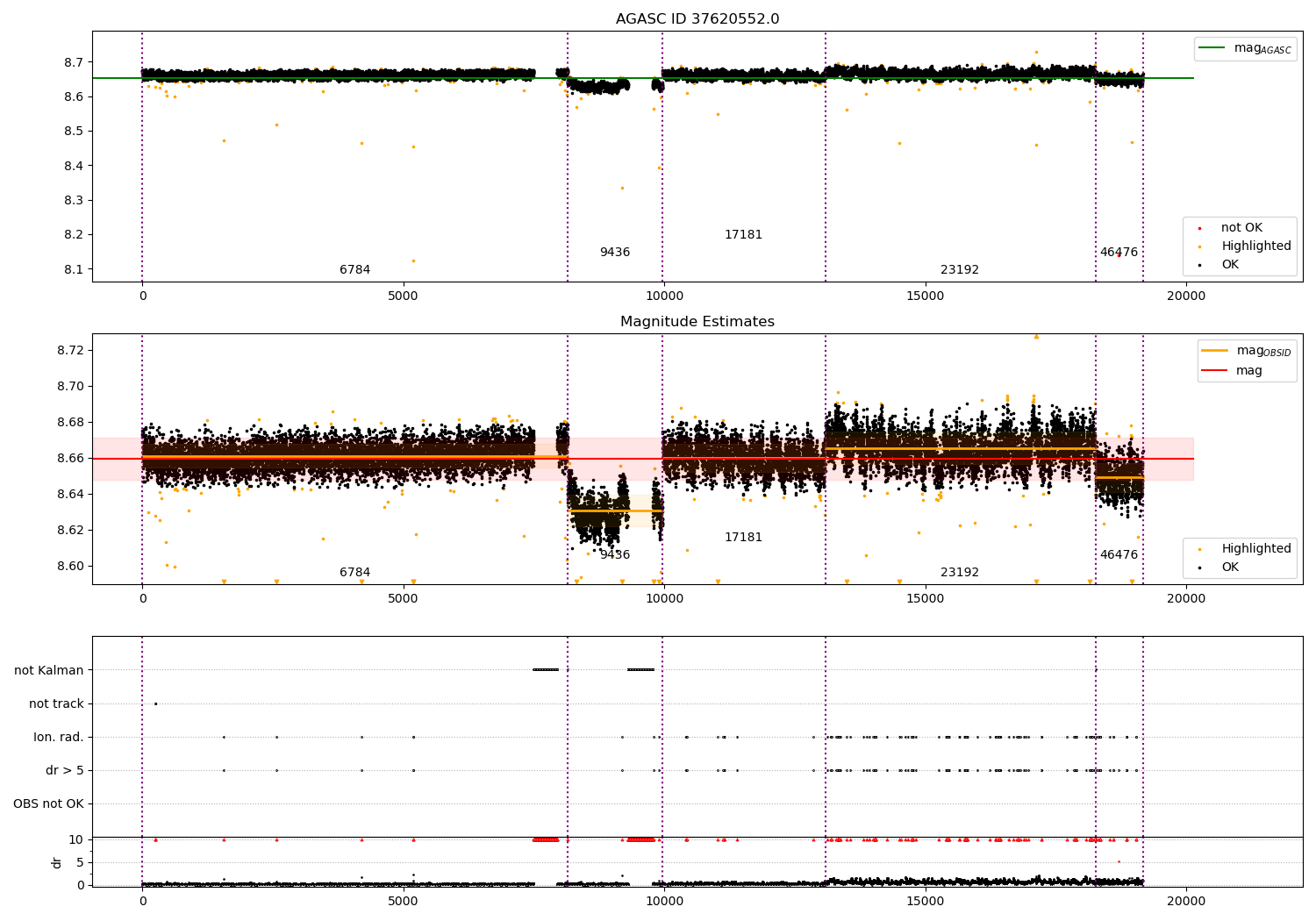Select the 8.70 y-axis tick label
This screenshot has width=1316, height=921.
(x=69, y=387)
